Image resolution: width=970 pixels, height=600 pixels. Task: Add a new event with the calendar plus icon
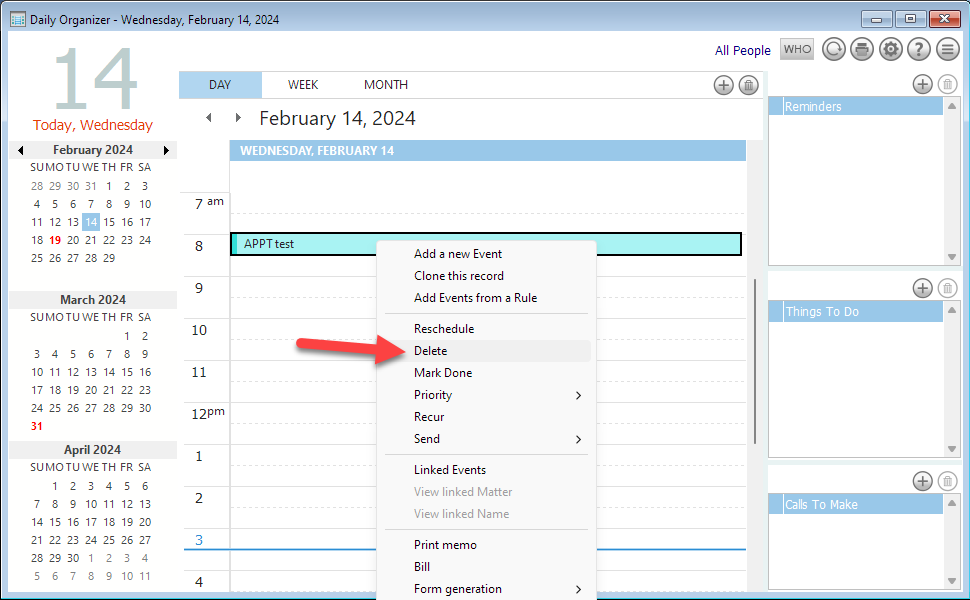coord(723,85)
